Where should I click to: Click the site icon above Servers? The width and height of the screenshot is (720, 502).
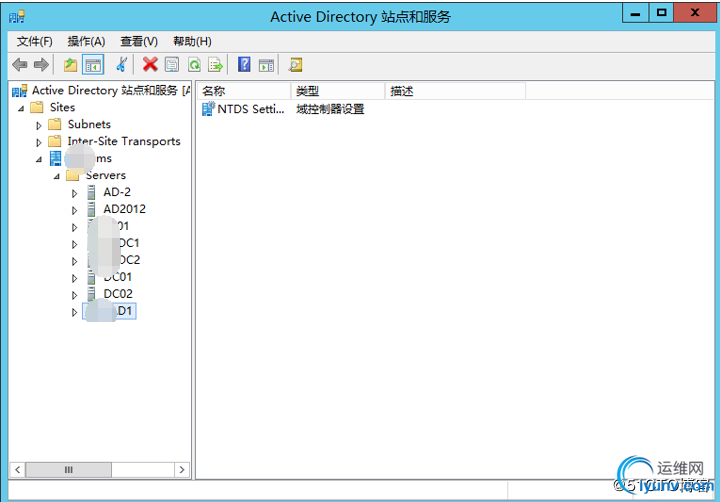pos(56,158)
